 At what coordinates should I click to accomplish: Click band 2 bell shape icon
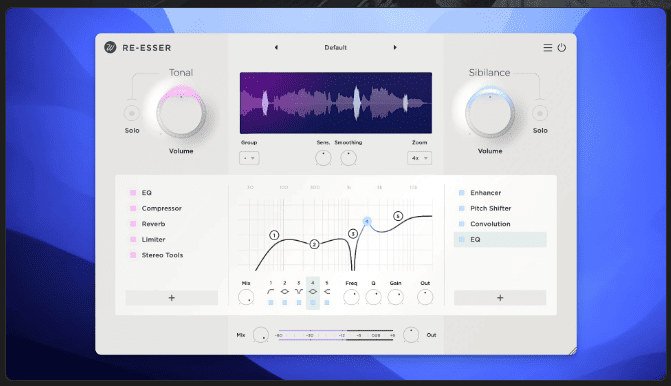point(285,291)
